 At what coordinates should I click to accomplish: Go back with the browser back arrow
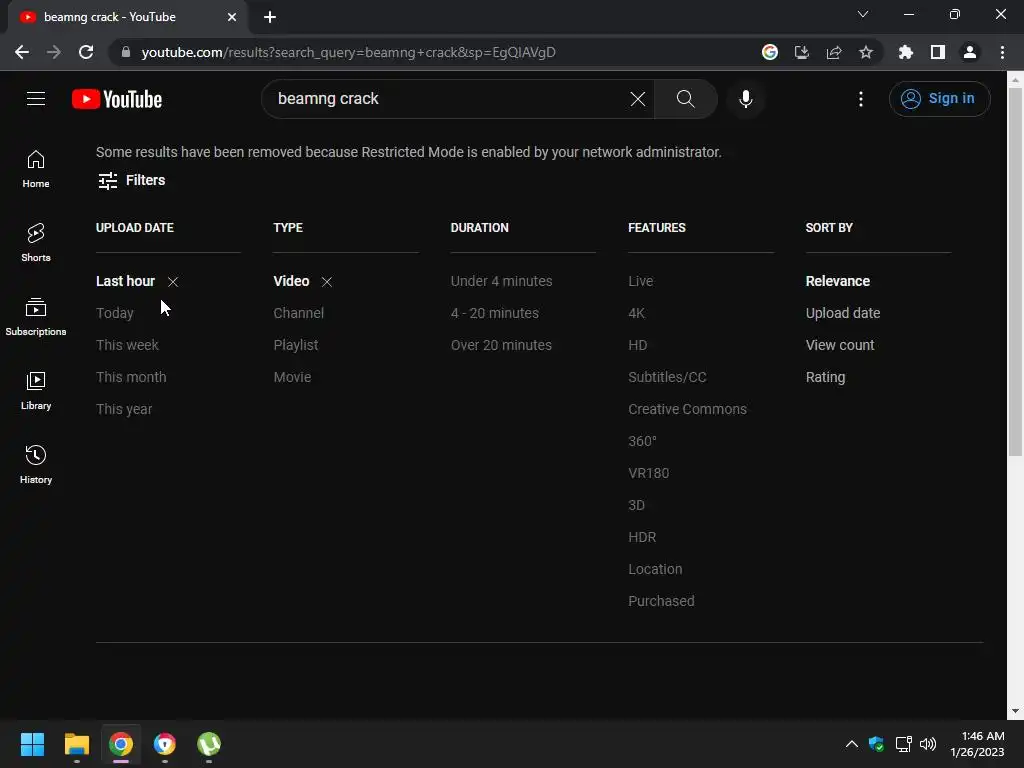(x=22, y=52)
